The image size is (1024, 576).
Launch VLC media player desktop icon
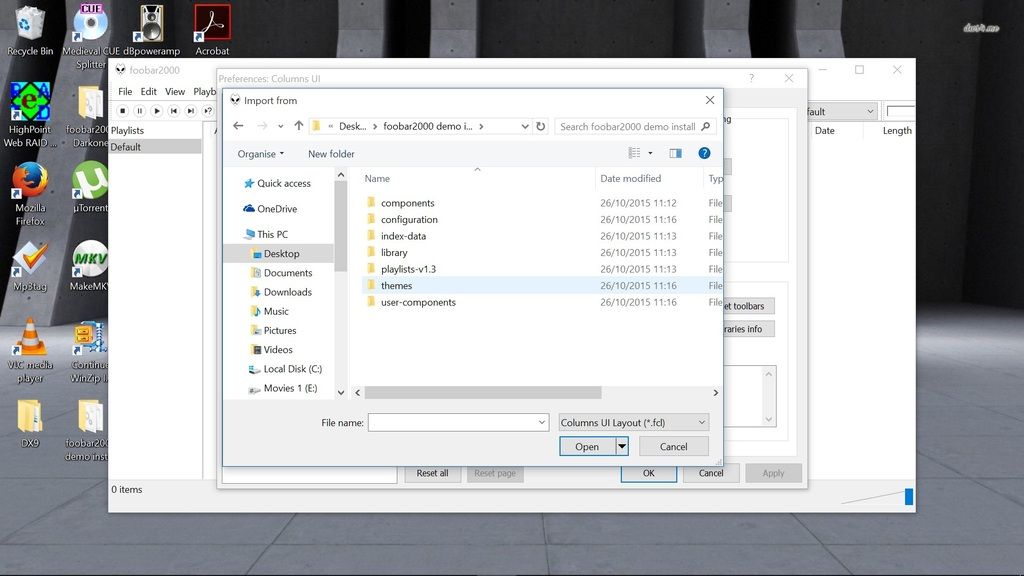[x=30, y=351]
